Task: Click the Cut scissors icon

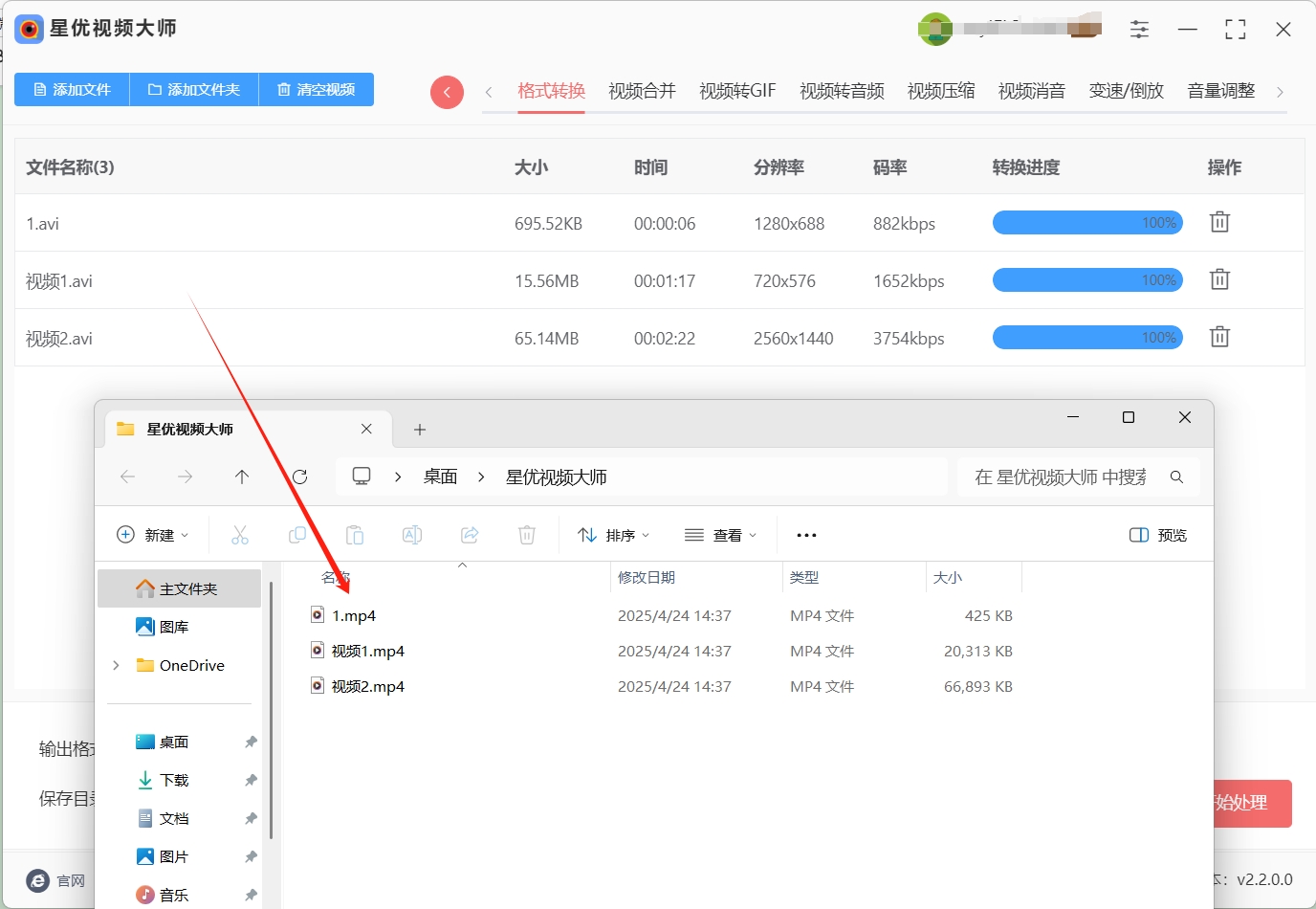Action: (x=240, y=535)
